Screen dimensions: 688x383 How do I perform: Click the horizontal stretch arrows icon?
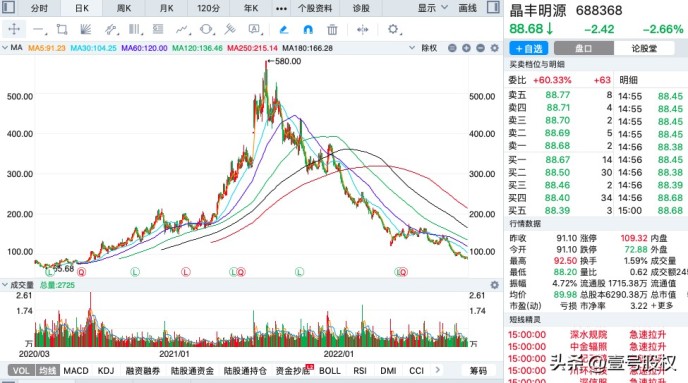pyautogui.click(x=362, y=29)
